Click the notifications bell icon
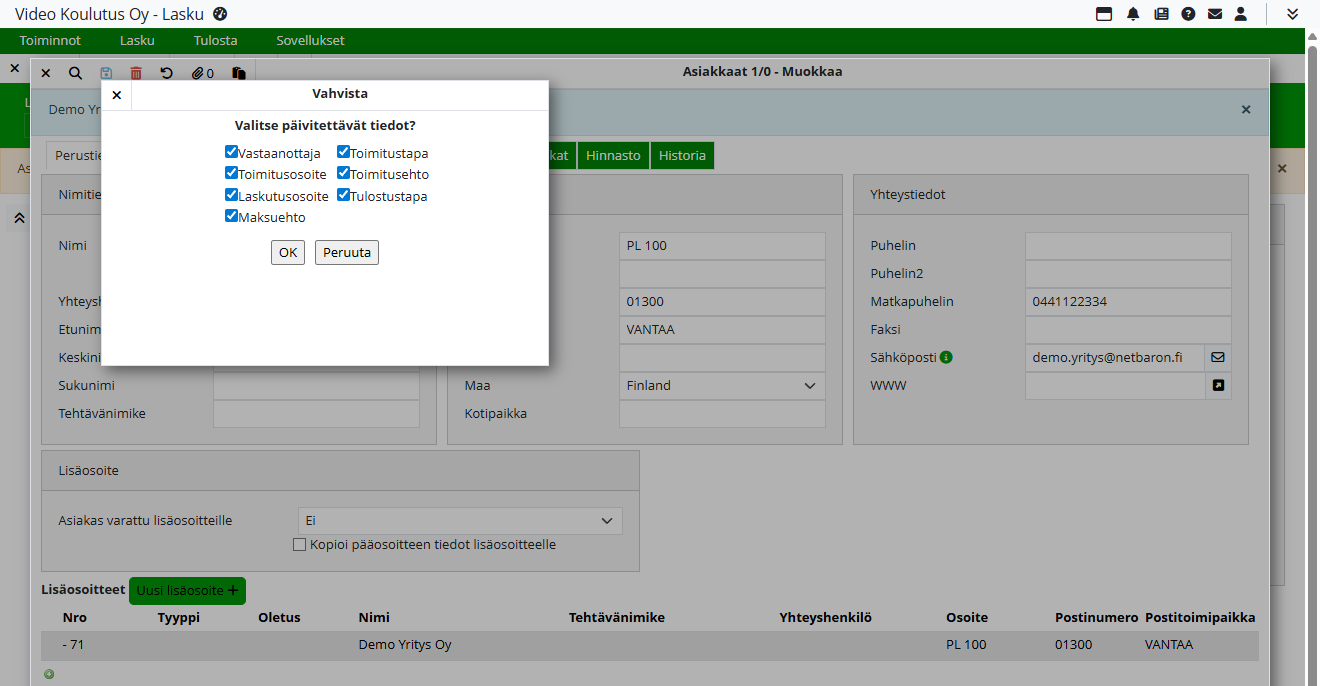This screenshot has height=686, width=1320. coord(1133,14)
